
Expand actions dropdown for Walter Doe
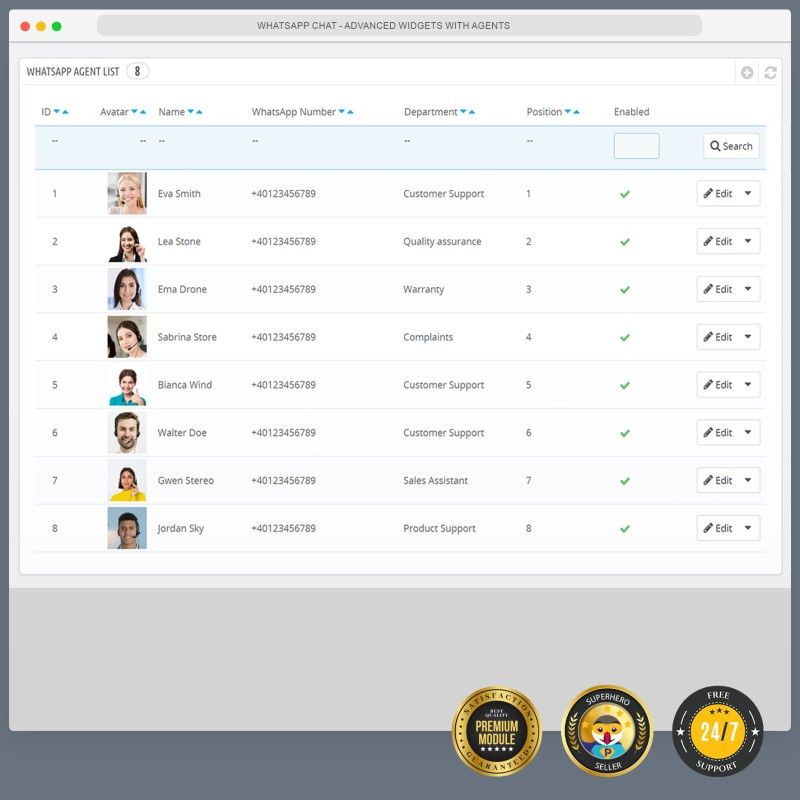click(x=748, y=433)
